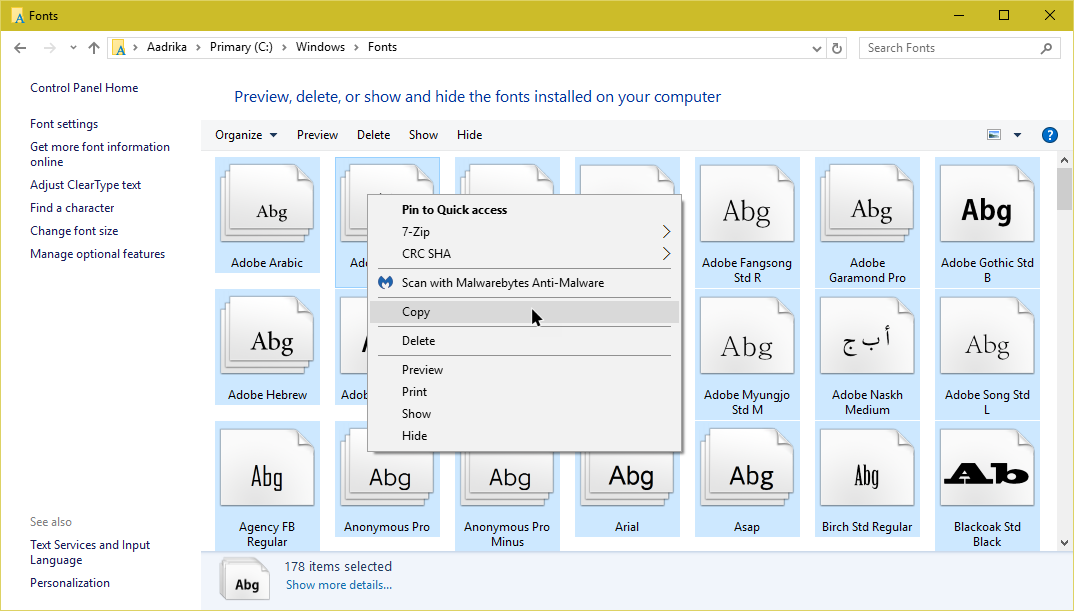Viewport: 1074px width, 611px height.
Task: Click the Abg icon in the details pane
Action: [x=244, y=580]
